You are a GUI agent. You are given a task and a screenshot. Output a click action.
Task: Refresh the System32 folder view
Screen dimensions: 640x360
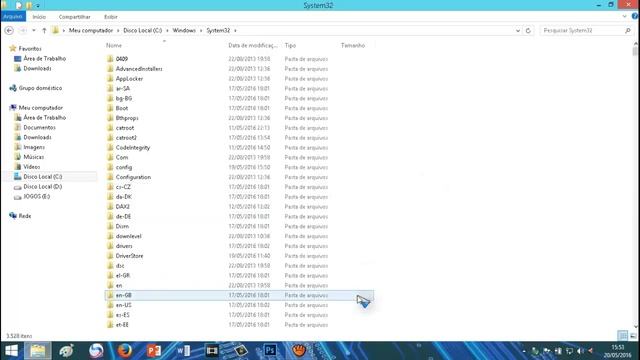[x=528, y=31]
